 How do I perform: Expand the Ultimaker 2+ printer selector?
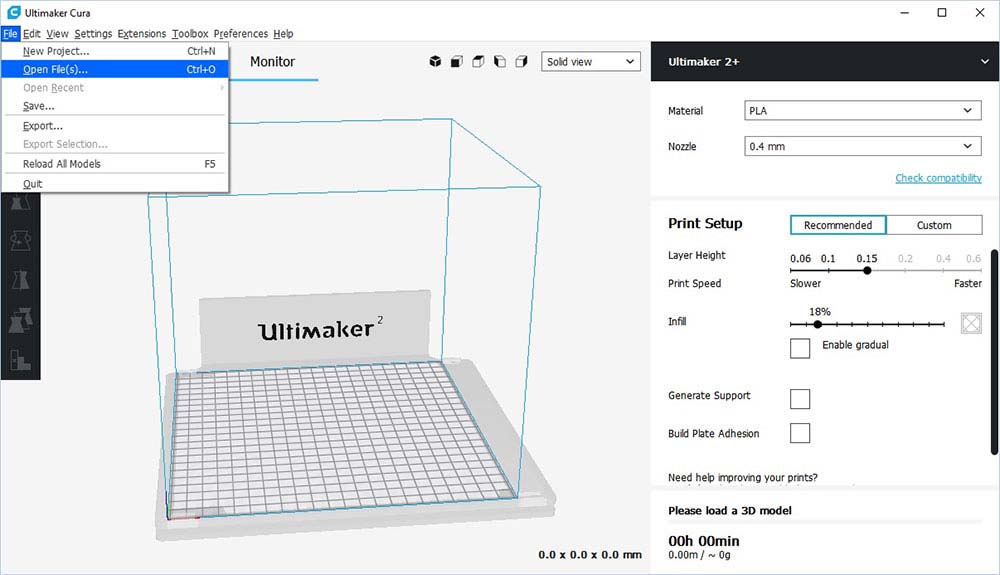pyautogui.click(x=984, y=62)
